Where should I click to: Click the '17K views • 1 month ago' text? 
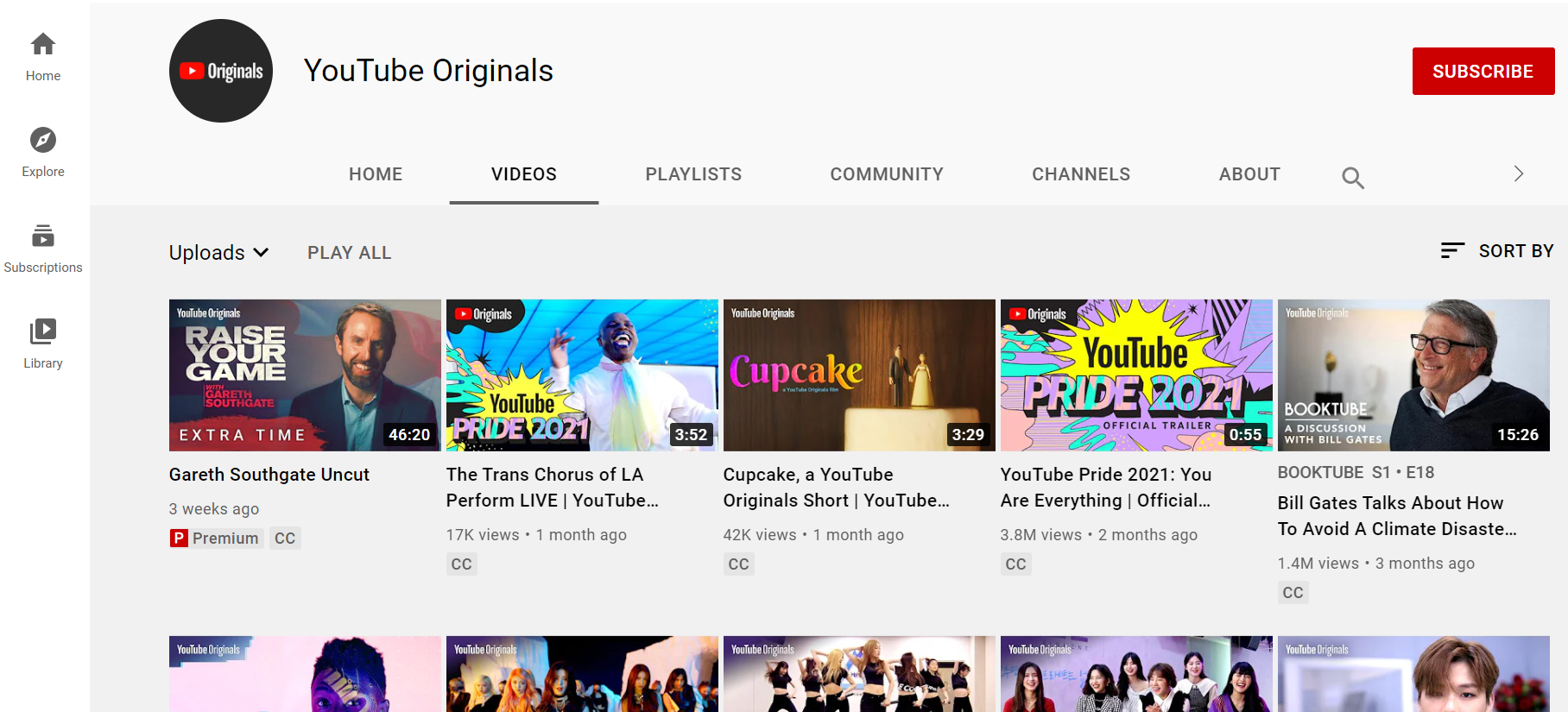536,535
